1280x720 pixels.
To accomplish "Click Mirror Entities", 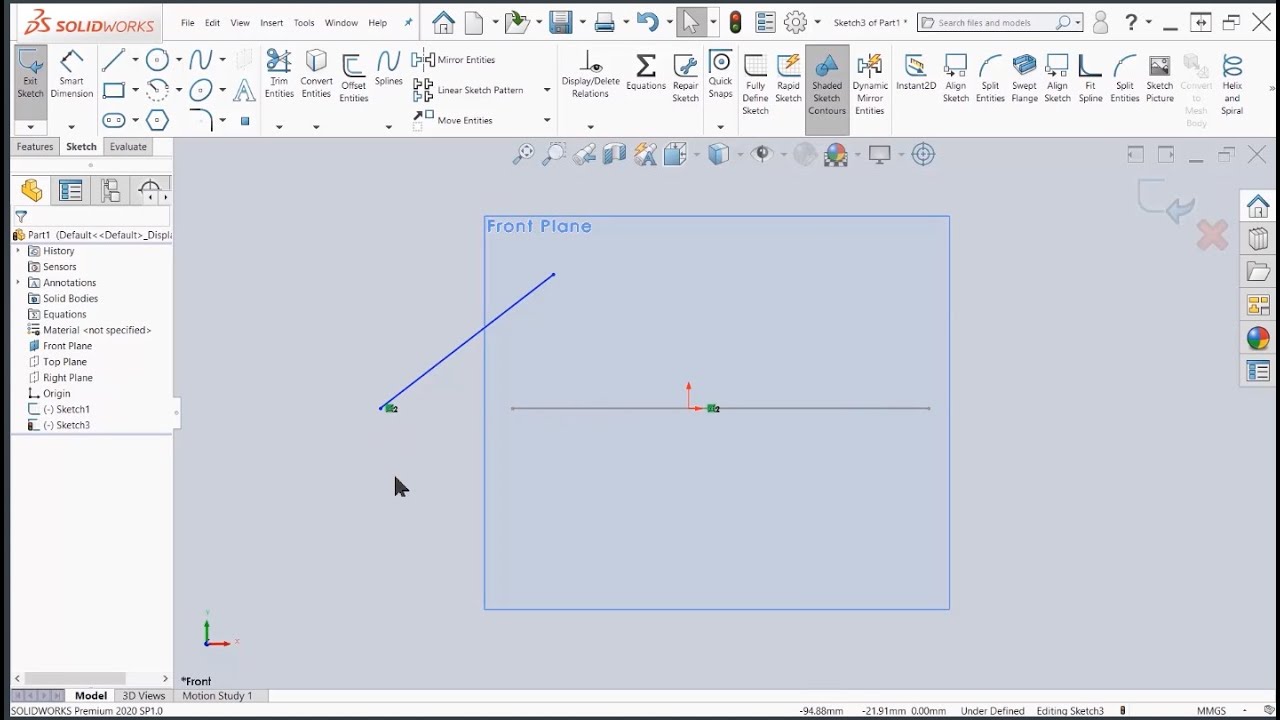I will point(455,60).
